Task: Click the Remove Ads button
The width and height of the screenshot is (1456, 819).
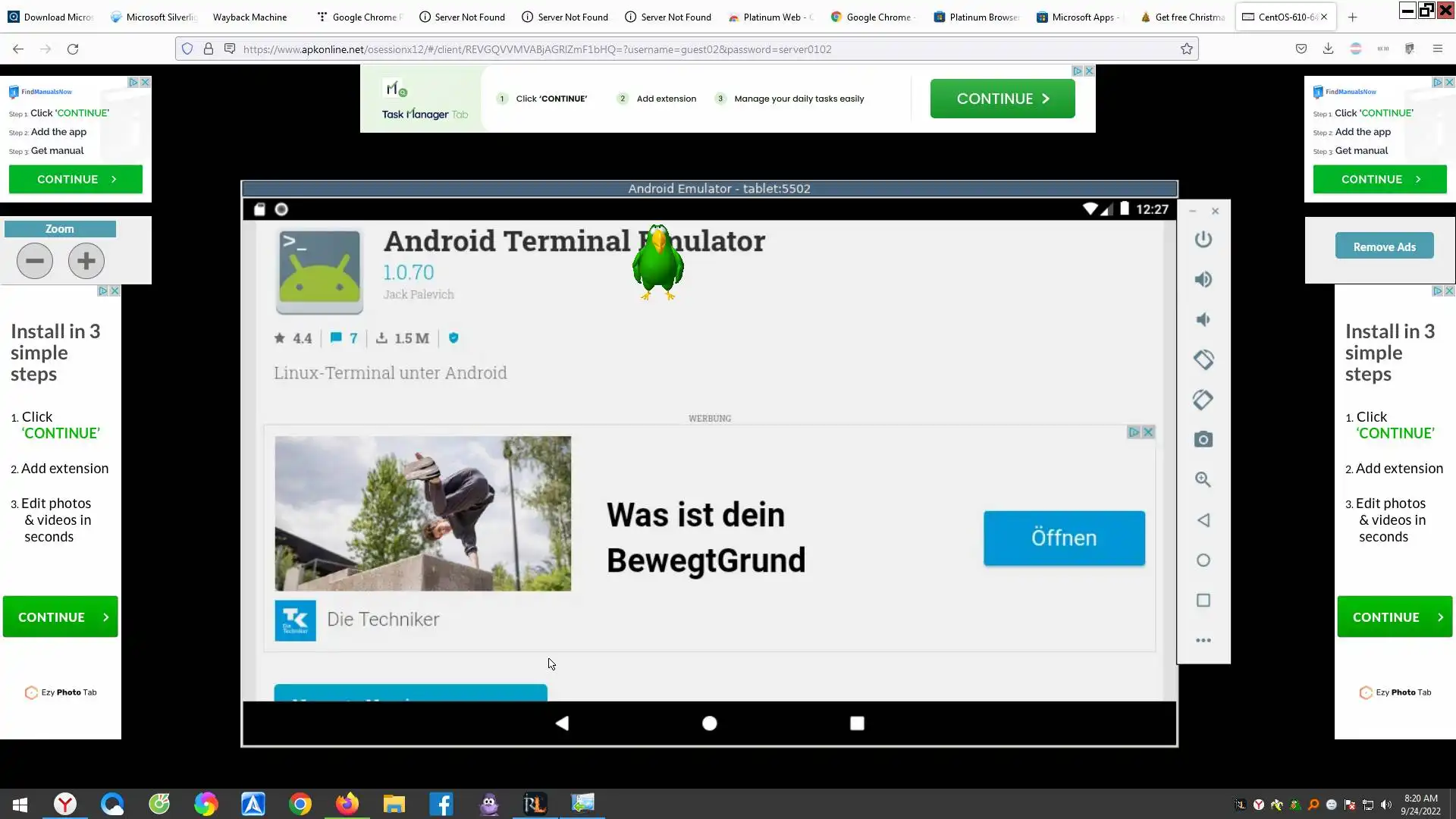Action: pyautogui.click(x=1384, y=246)
